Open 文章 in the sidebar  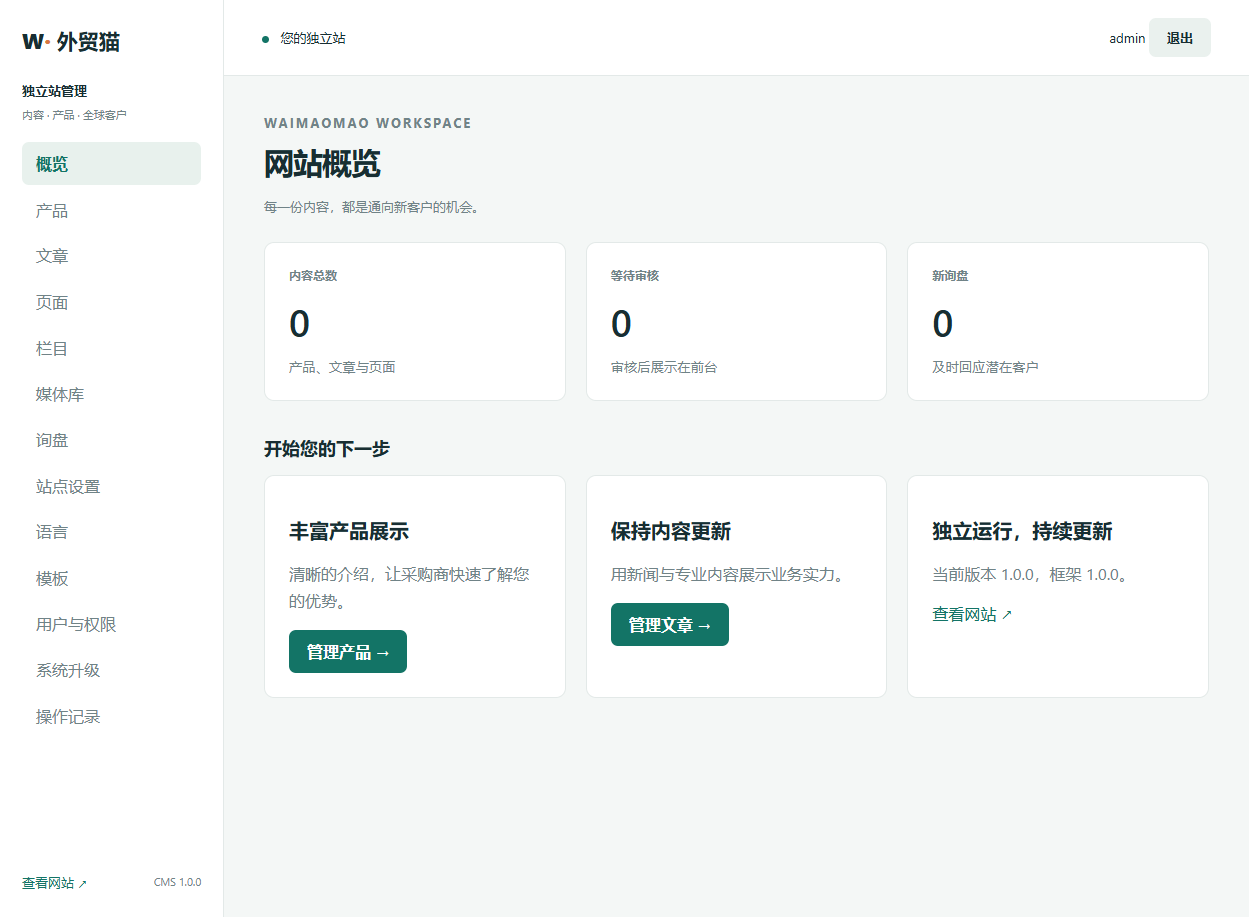pyautogui.click(x=111, y=257)
